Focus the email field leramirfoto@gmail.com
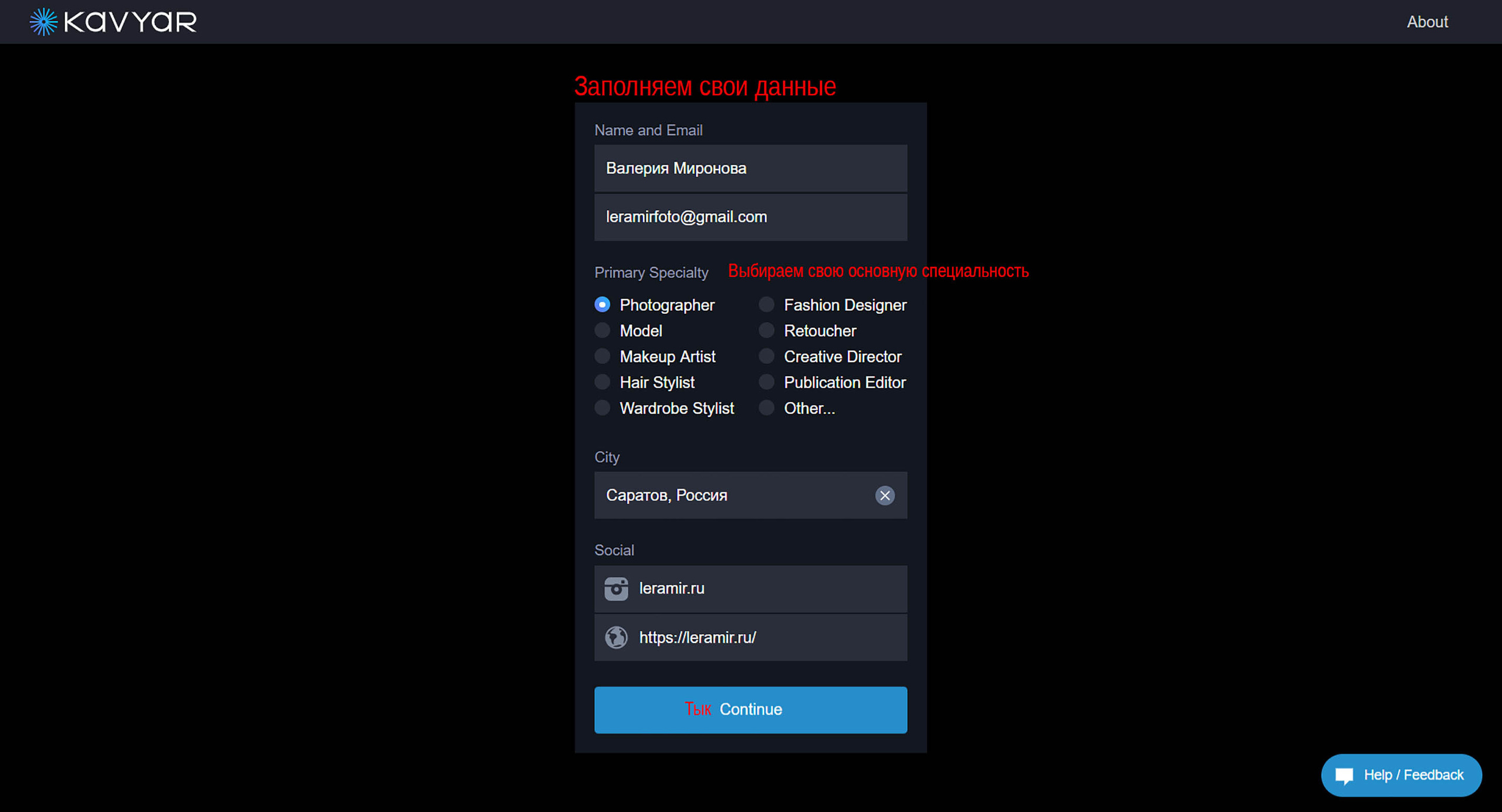Viewport: 1502px width, 812px height. [x=750, y=217]
